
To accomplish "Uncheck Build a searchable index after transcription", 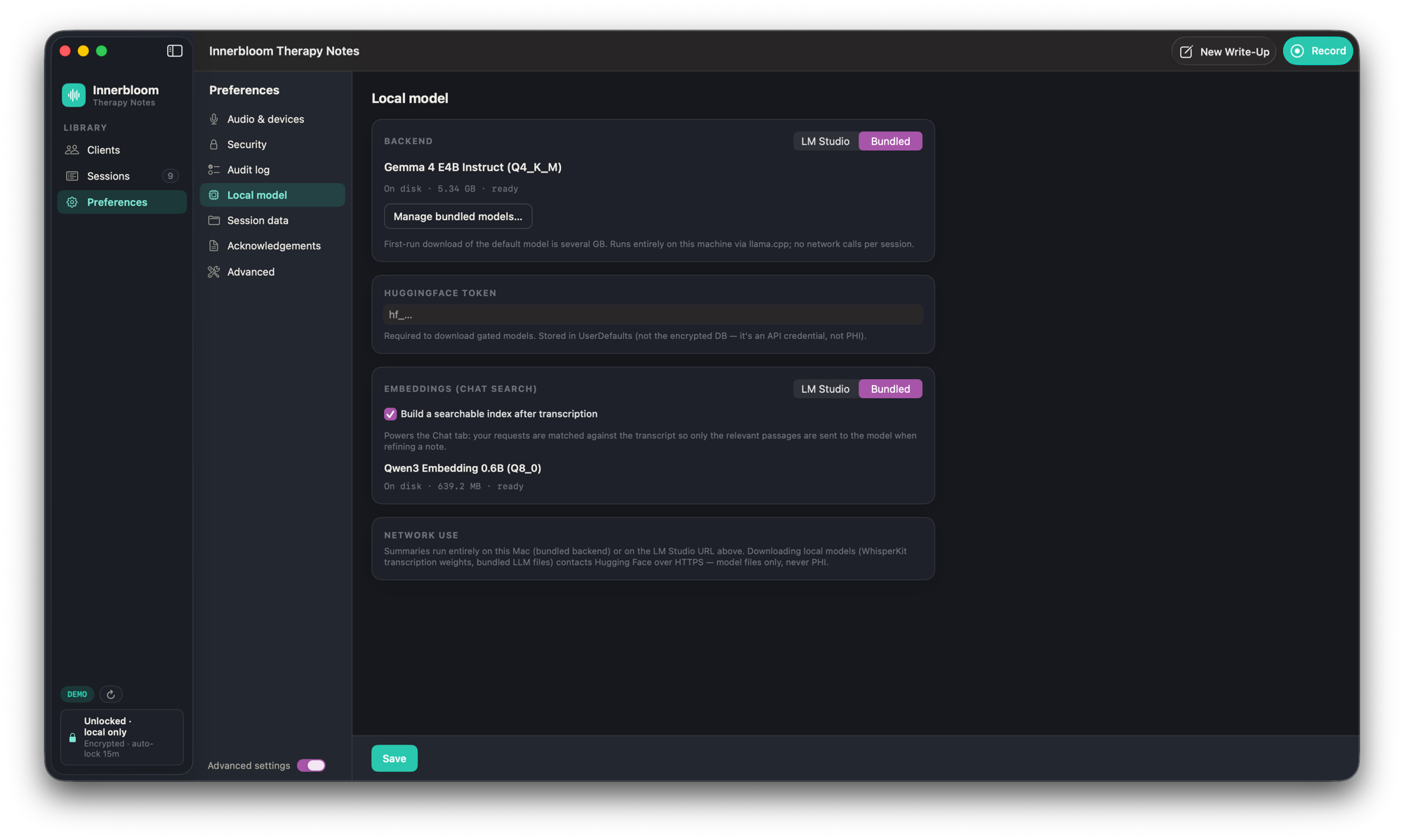I will pyautogui.click(x=390, y=414).
